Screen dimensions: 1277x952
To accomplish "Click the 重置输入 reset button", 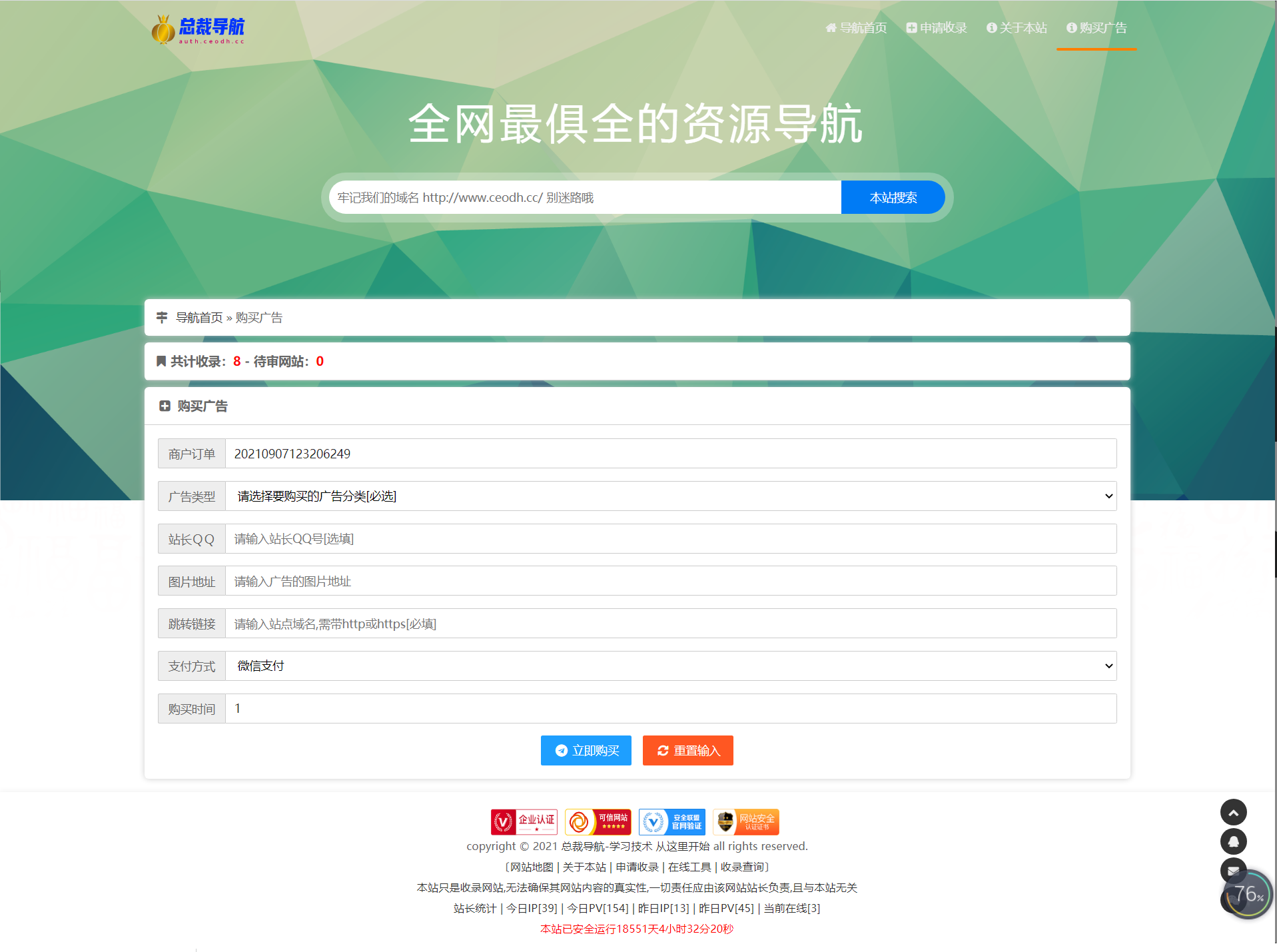I will click(x=687, y=750).
